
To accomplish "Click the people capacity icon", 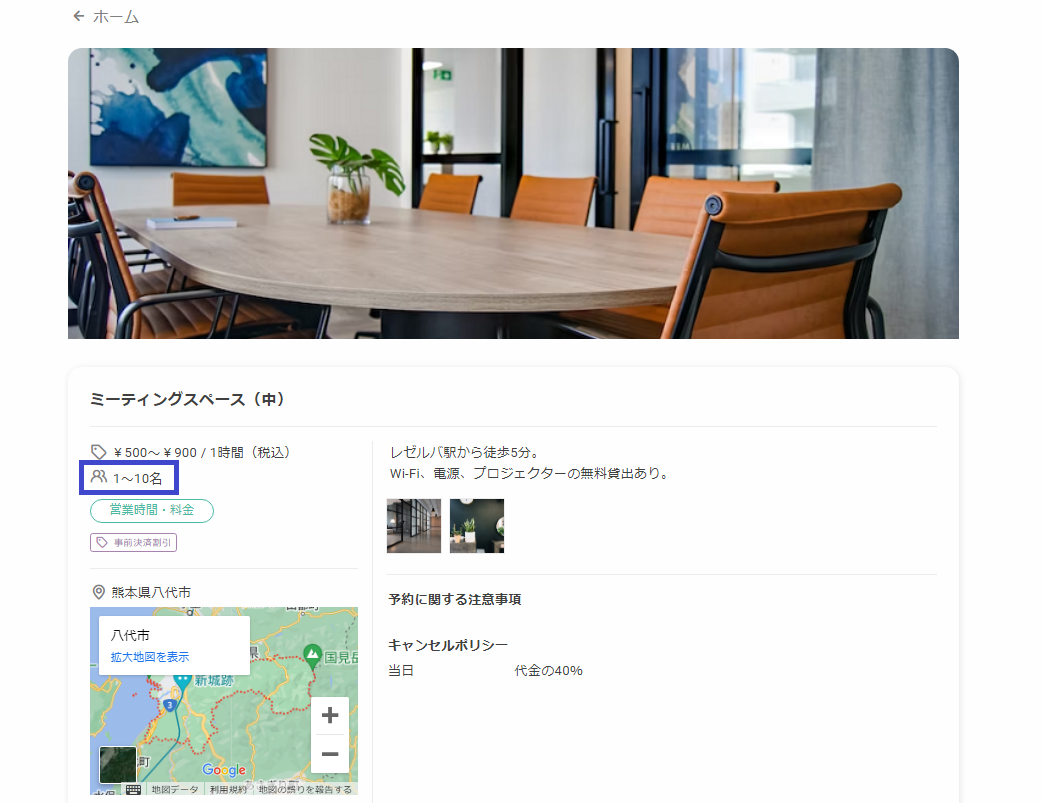I will pos(98,477).
